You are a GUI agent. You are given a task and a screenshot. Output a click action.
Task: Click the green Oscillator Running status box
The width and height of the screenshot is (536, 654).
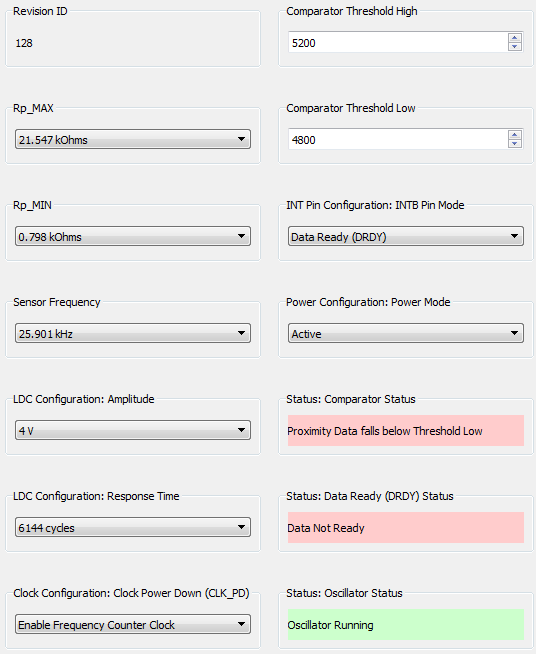coord(405,624)
